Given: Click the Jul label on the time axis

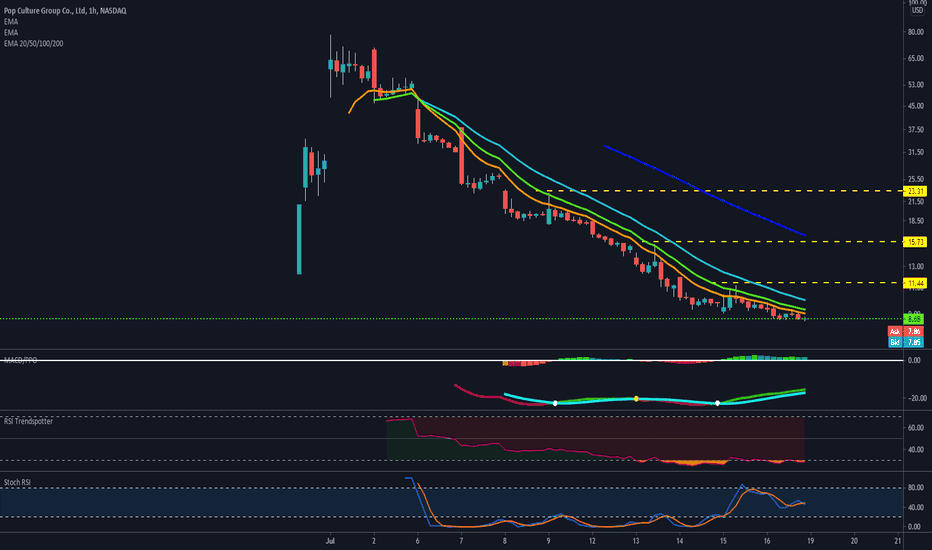Looking at the screenshot, I should 330,541.
